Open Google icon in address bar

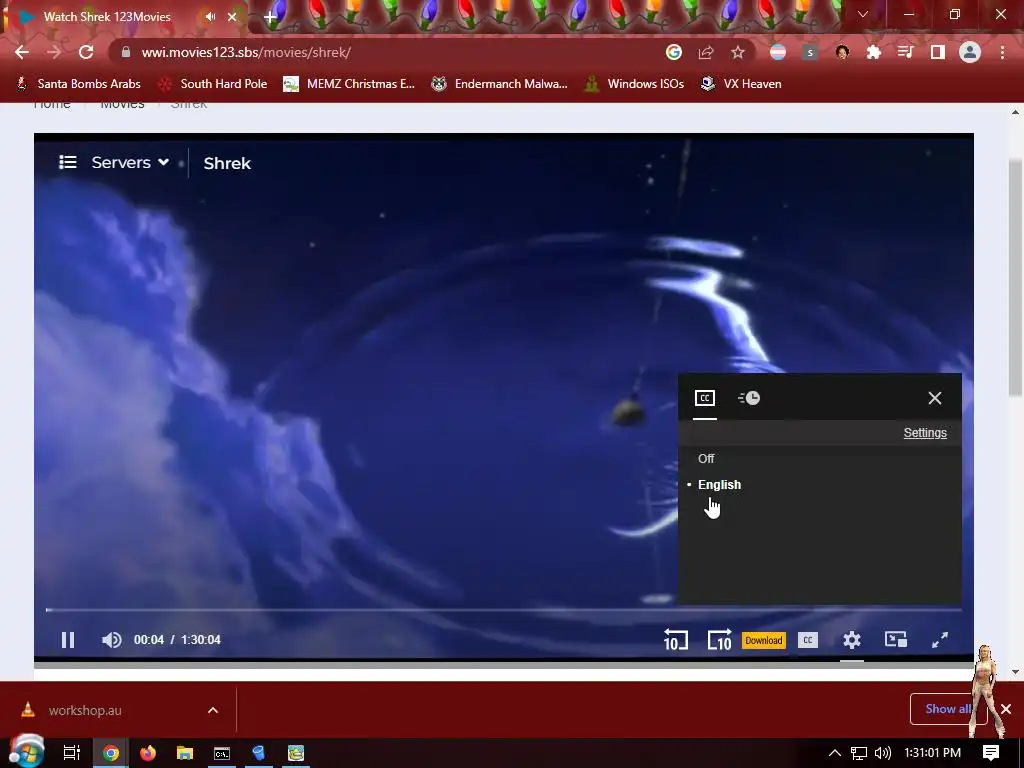coord(674,52)
